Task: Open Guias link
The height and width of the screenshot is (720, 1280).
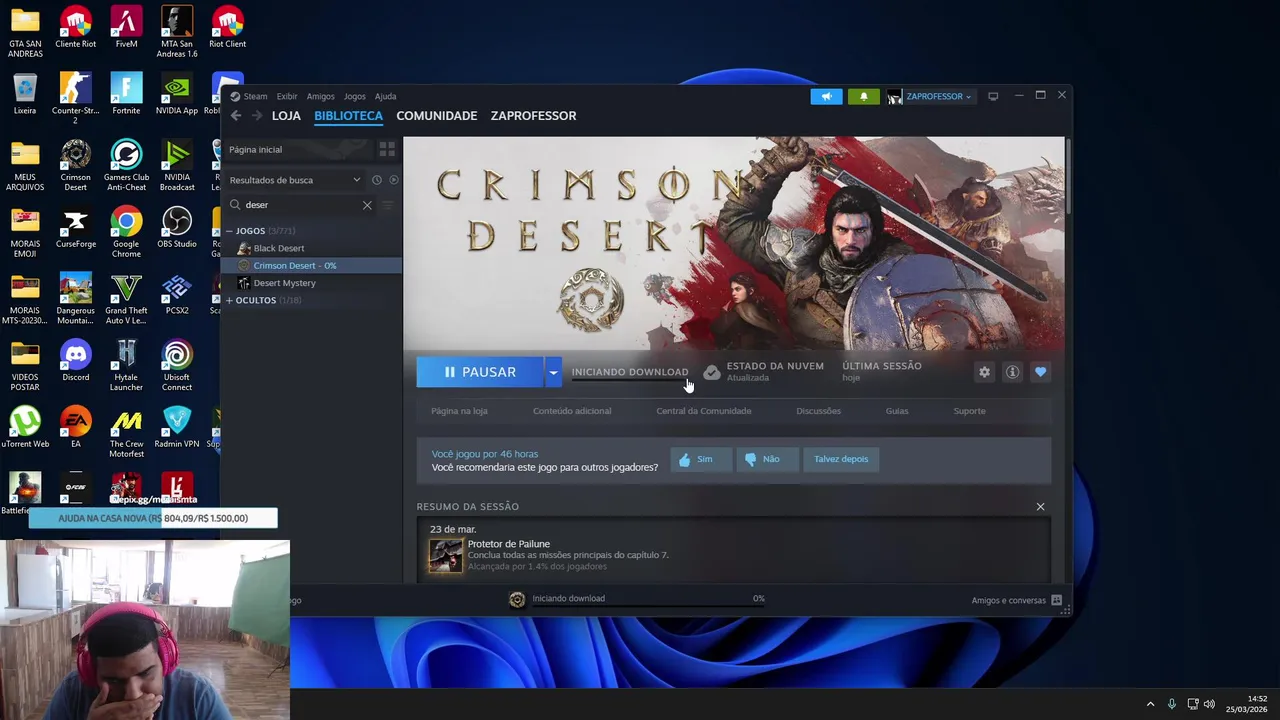Action: pos(897,411)
